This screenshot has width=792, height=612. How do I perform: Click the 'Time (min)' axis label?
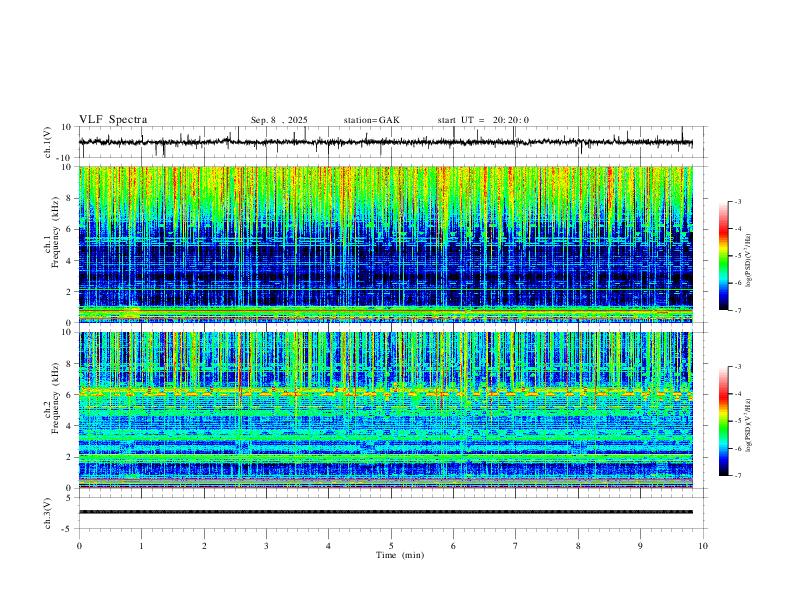coord(400,555)
